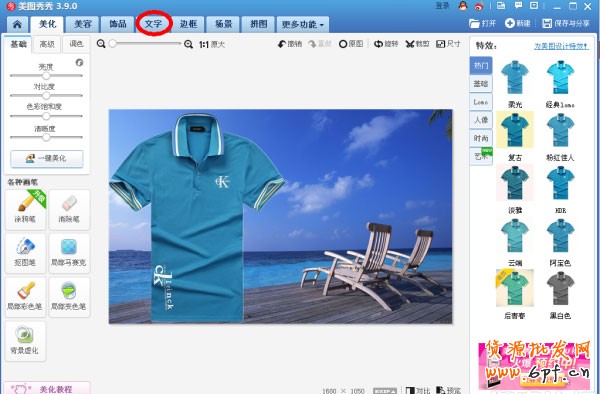Viewport: 600px width, 394px height.
Task: Click the QQ penguin login icon
Action: (463, 6)
